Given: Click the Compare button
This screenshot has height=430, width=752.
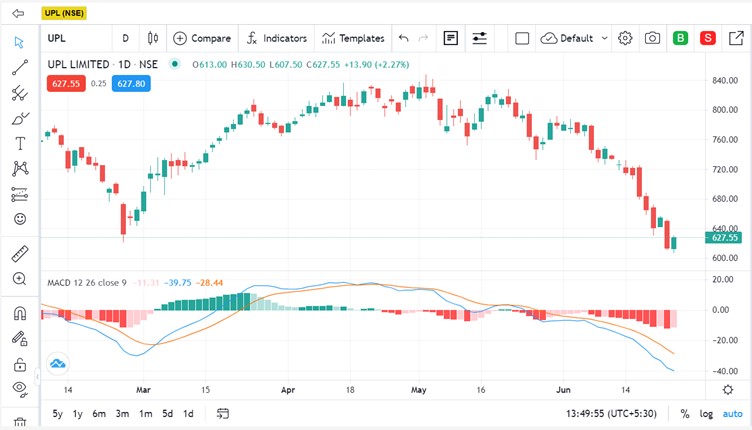Looking at the screenshot, I should [202, 38].
